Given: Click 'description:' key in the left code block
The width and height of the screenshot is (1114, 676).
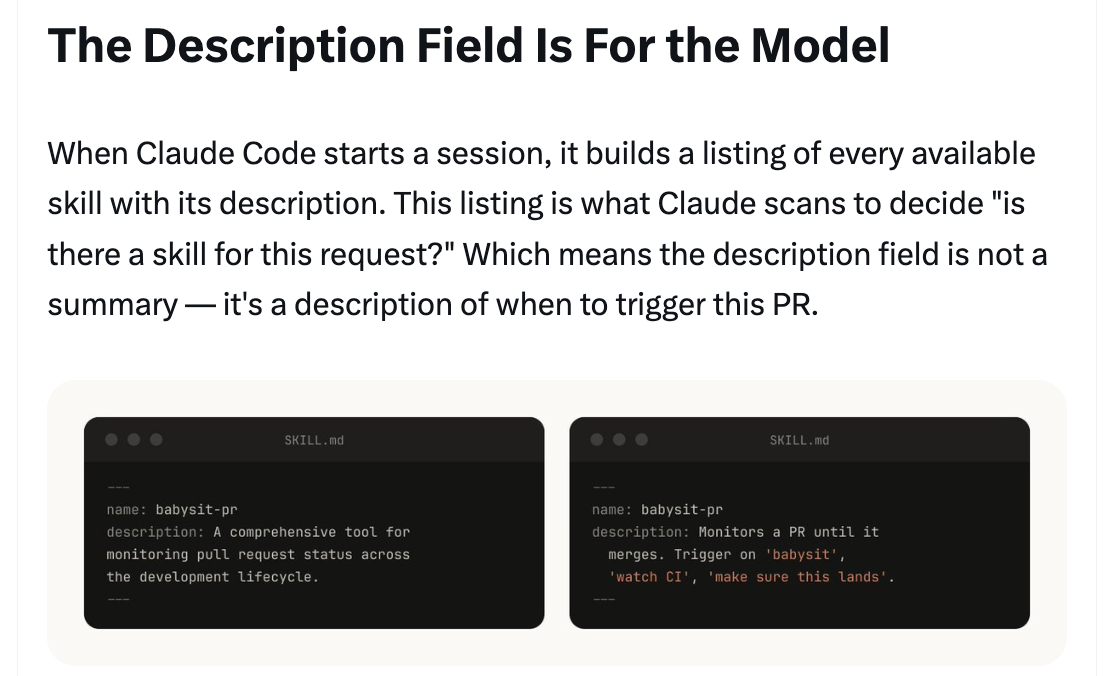Looking at the screenshot, I should coord(156,532).
